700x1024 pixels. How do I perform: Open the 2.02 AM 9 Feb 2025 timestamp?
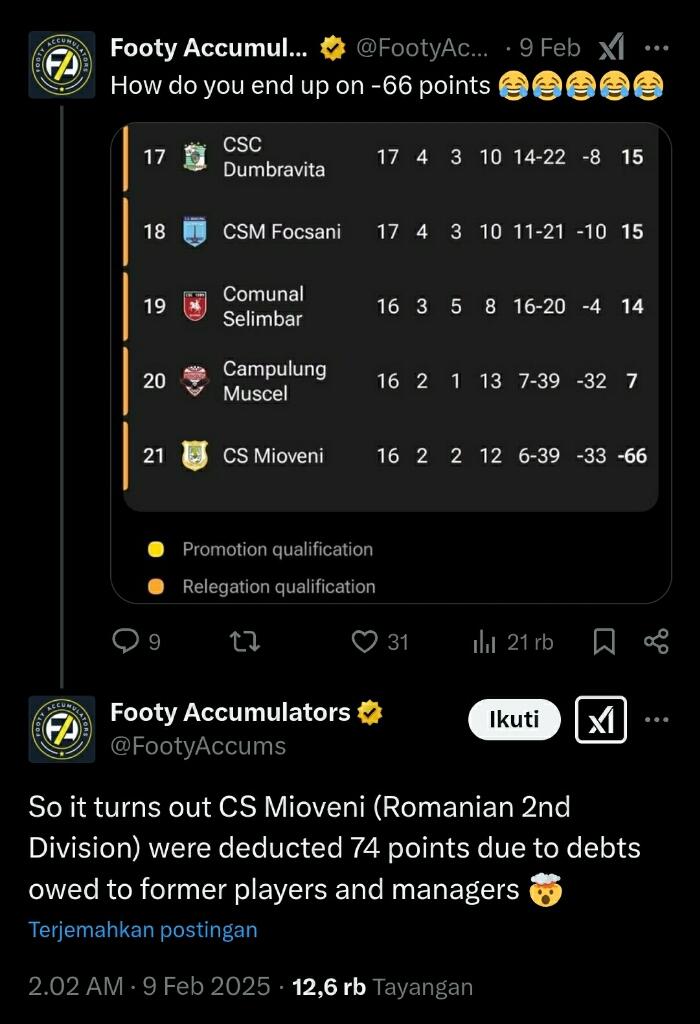point(149,987)
